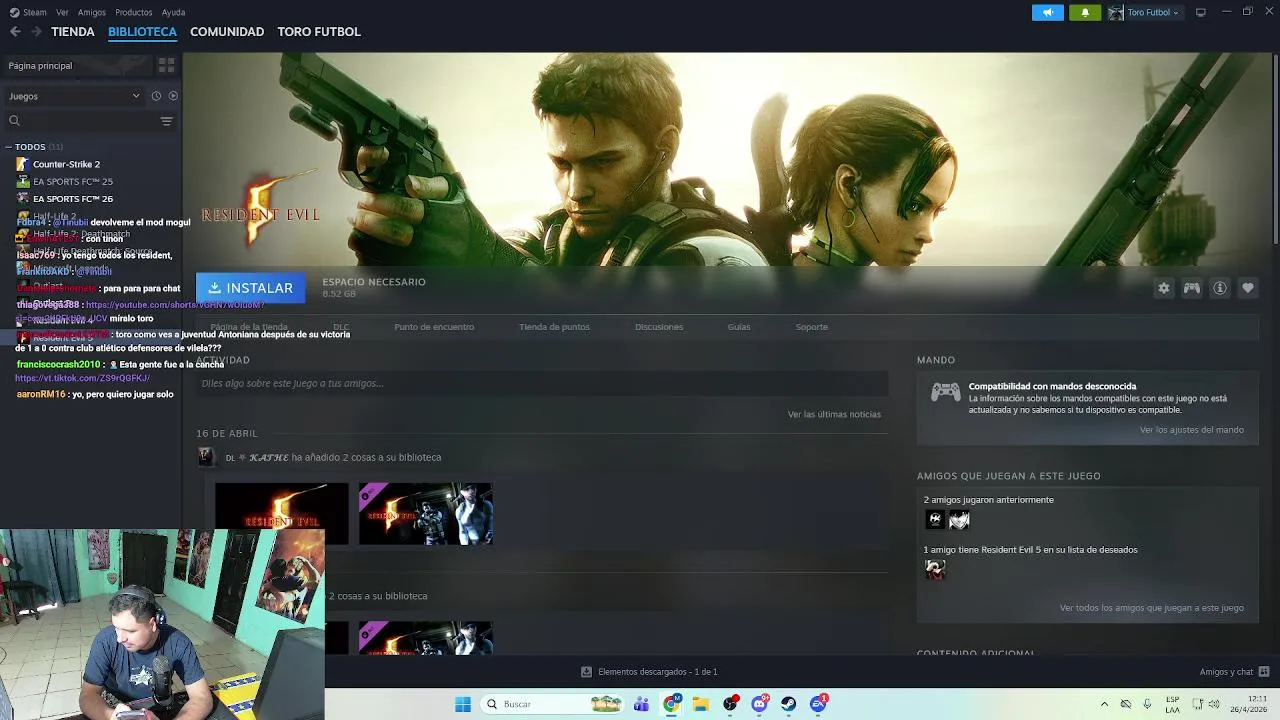The height and width of the screenshot is (720, 1280).
Task: Open game information icon
Action: pos(1220,288)
